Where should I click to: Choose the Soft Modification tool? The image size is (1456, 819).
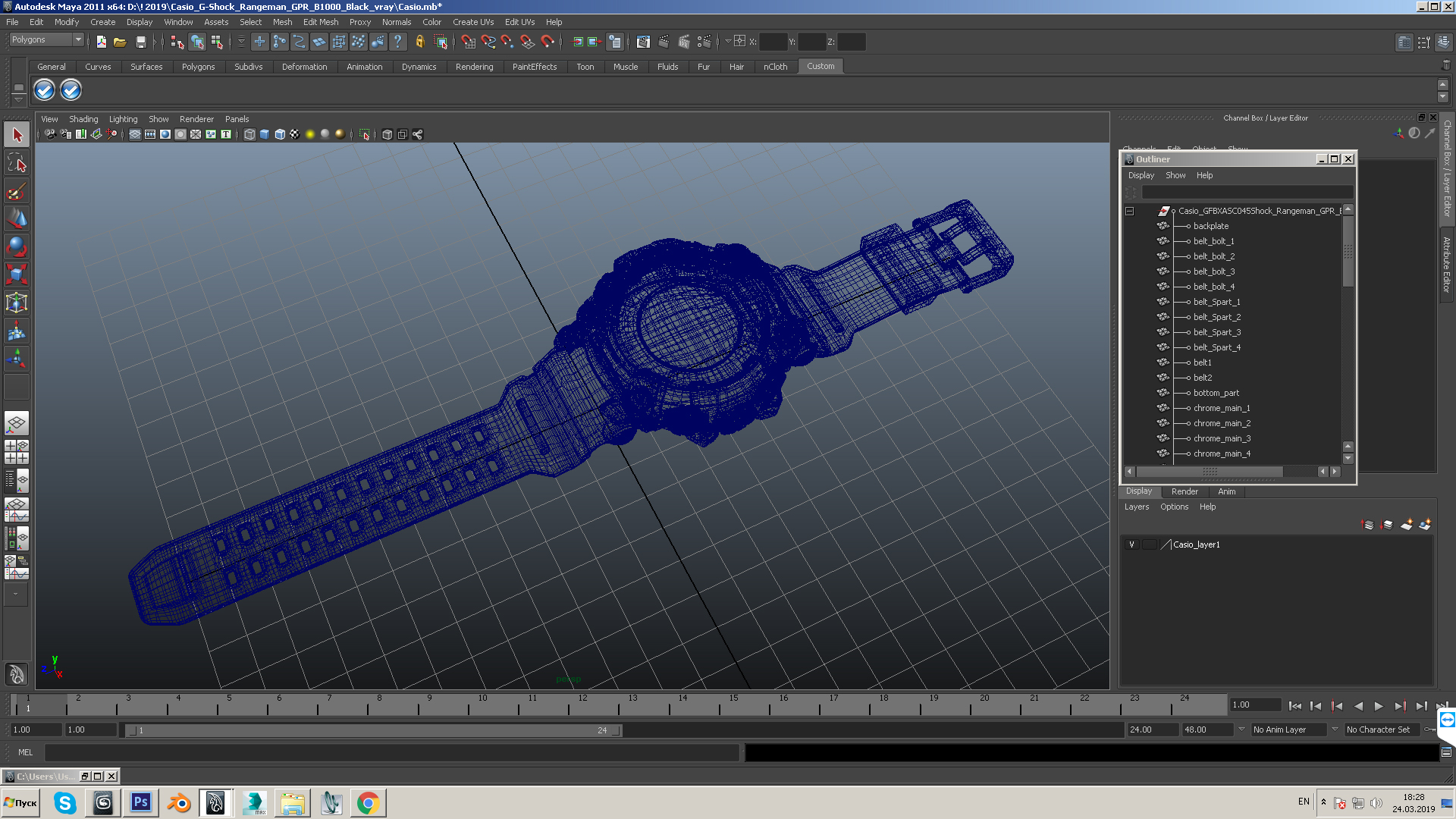17,331
